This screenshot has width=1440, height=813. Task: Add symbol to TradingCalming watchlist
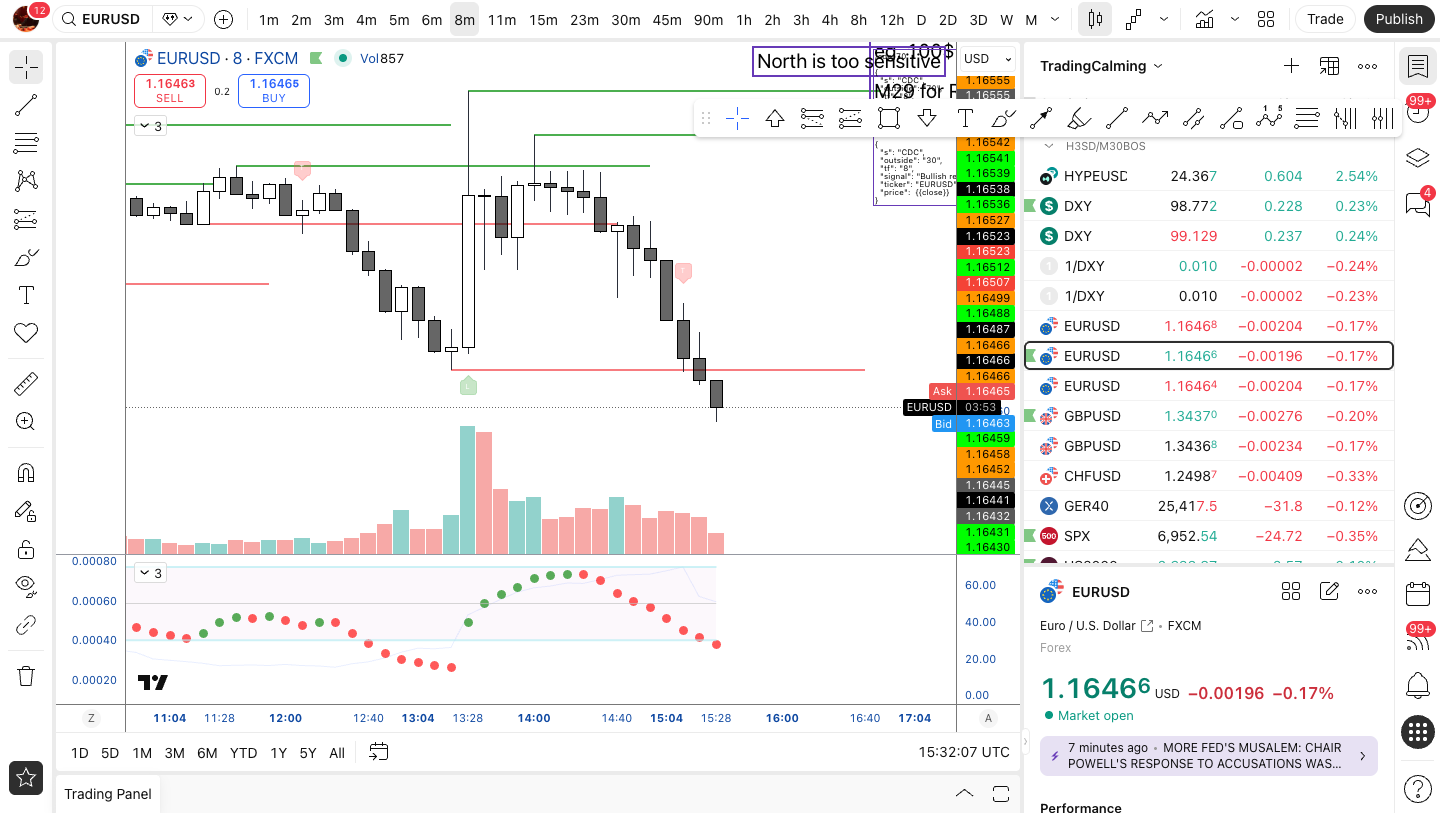(x=1291, y=66)
